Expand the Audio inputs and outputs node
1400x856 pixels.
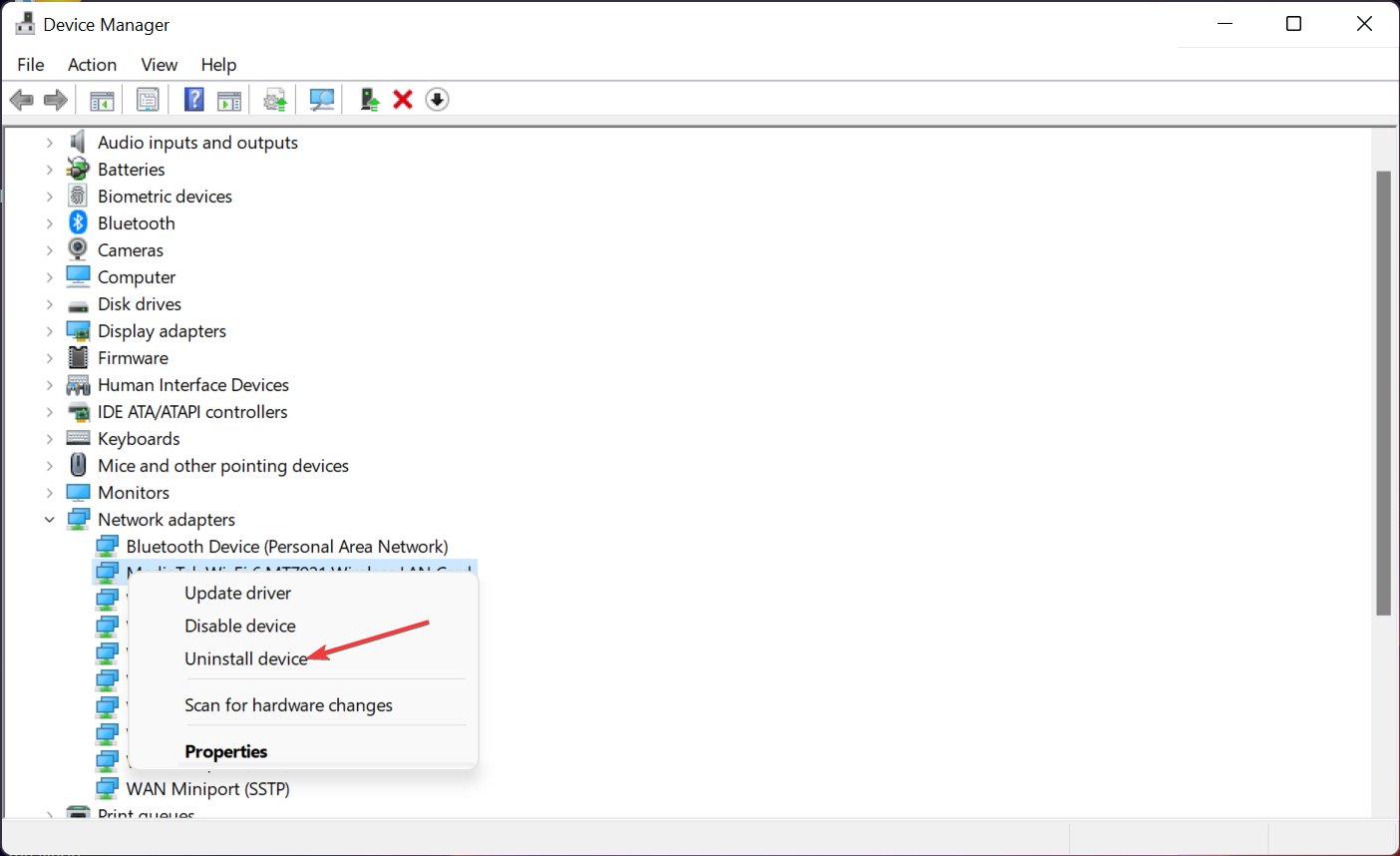point(49,143)
